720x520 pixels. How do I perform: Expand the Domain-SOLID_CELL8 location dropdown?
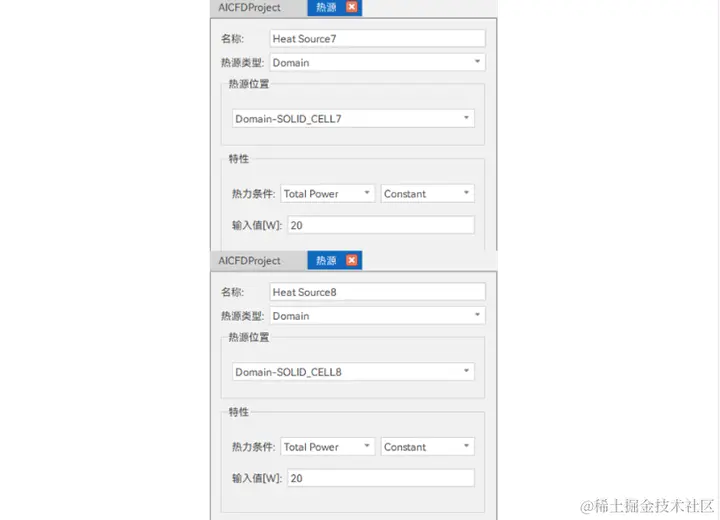(x=353, y=372)
